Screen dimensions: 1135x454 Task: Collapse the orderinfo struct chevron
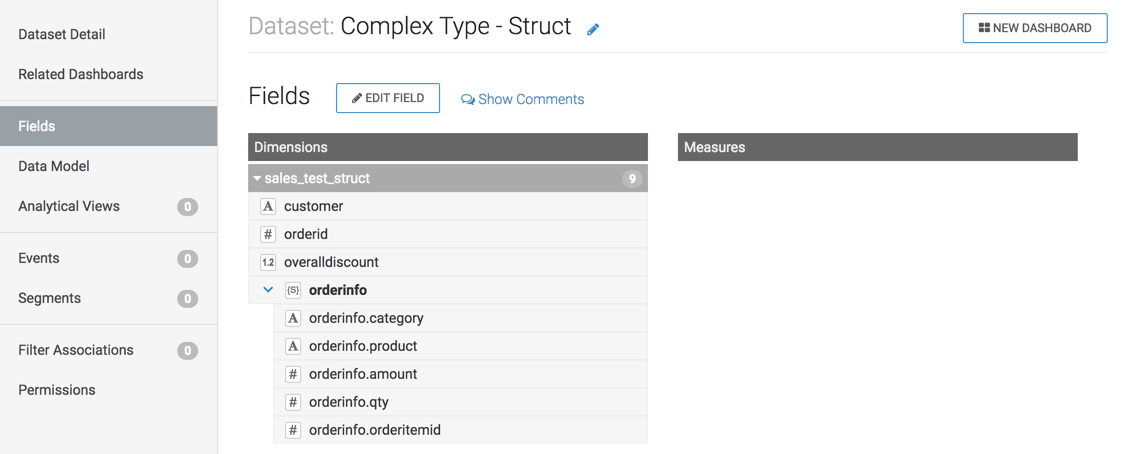click(x=268, y=290)
